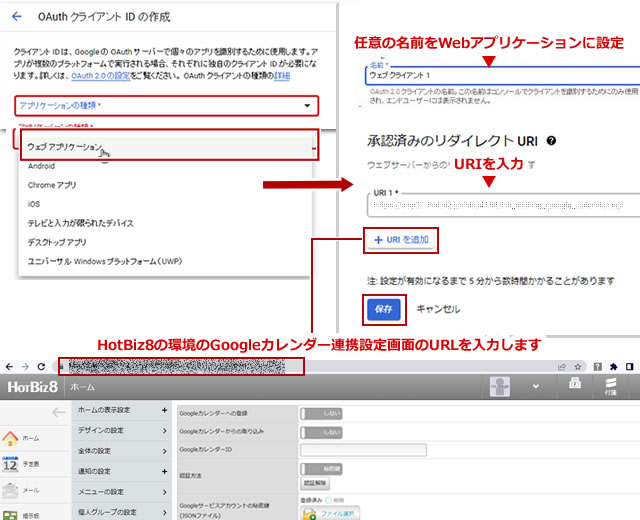This screenshot has width=640, height=520.
Task: Open the 付箋 sticky note icon
Action: (x=610, y=387)
